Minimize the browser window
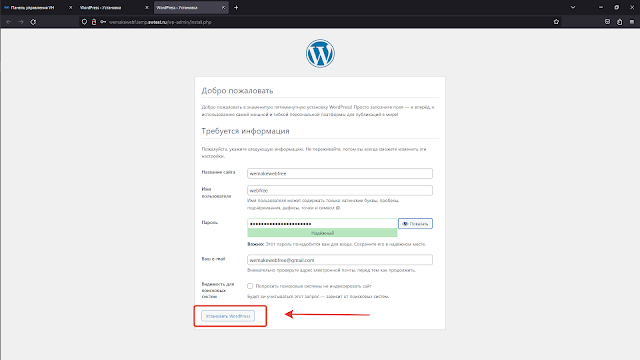The height and width of the screenshot is (360, 640). (601, 7)
